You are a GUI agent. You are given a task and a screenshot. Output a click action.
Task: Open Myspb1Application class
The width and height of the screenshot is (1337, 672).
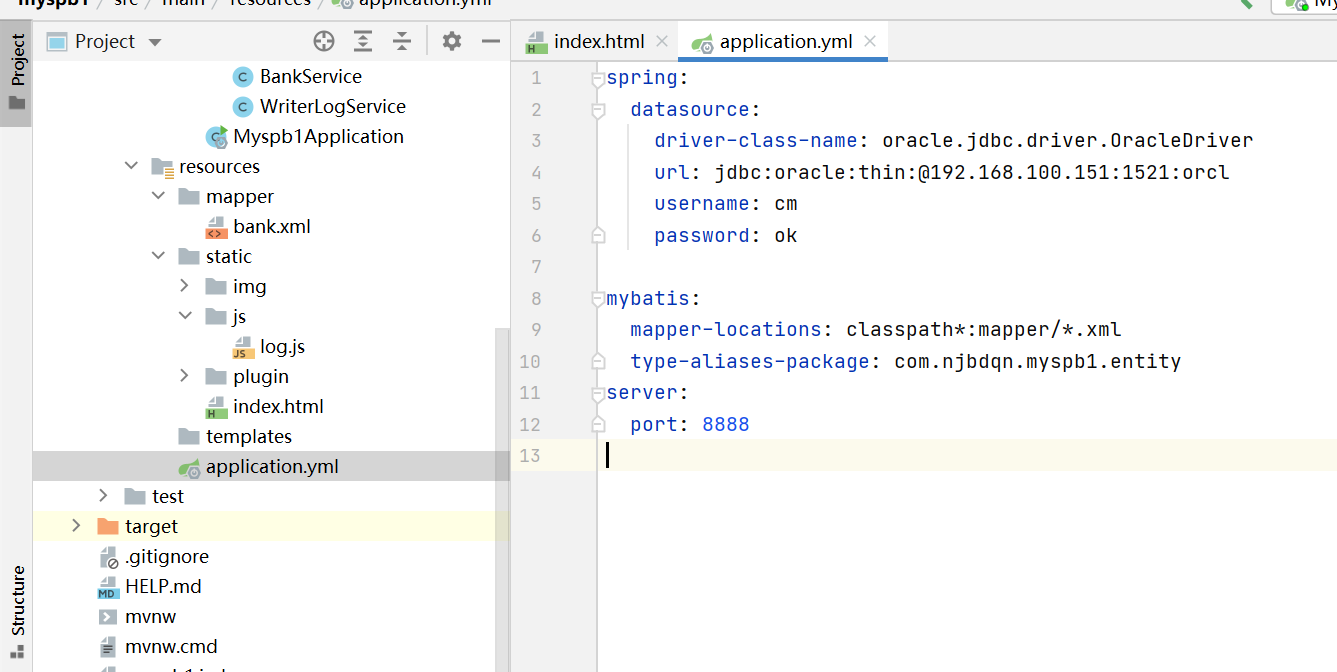point(319,136)
